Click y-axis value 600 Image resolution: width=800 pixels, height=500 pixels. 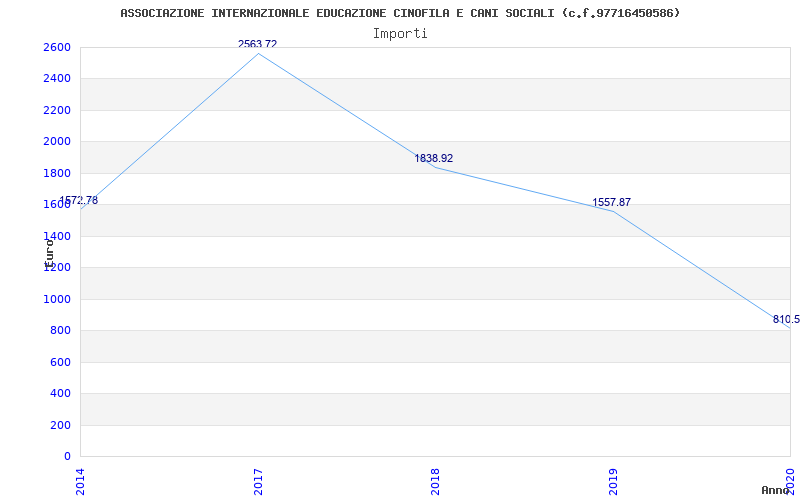[x=60, y=362]
